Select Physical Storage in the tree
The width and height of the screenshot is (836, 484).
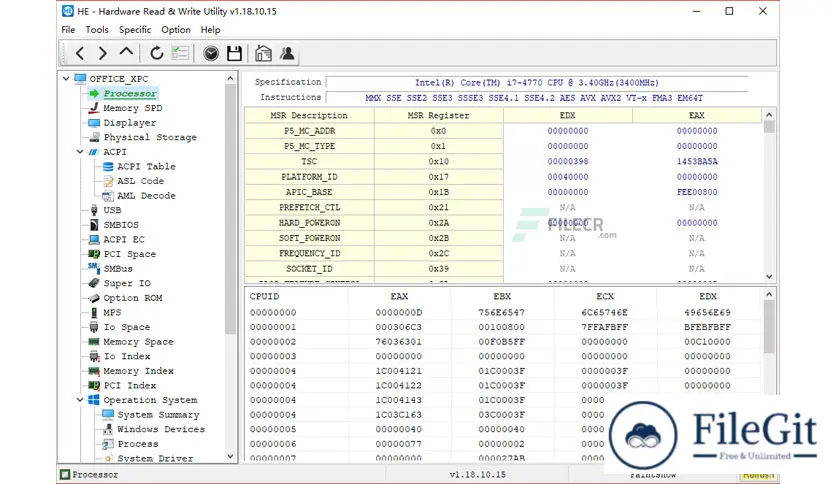tap(150, 137)
